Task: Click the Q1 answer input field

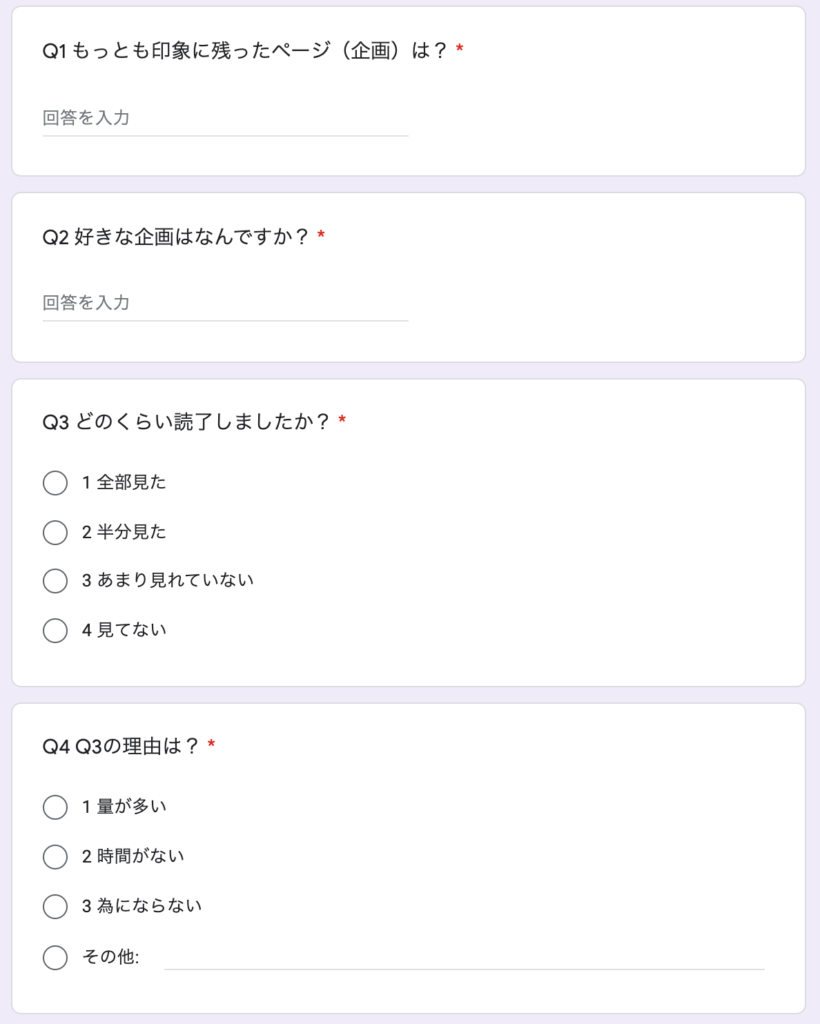Action: pyautogui.click(x=225, y=118)
